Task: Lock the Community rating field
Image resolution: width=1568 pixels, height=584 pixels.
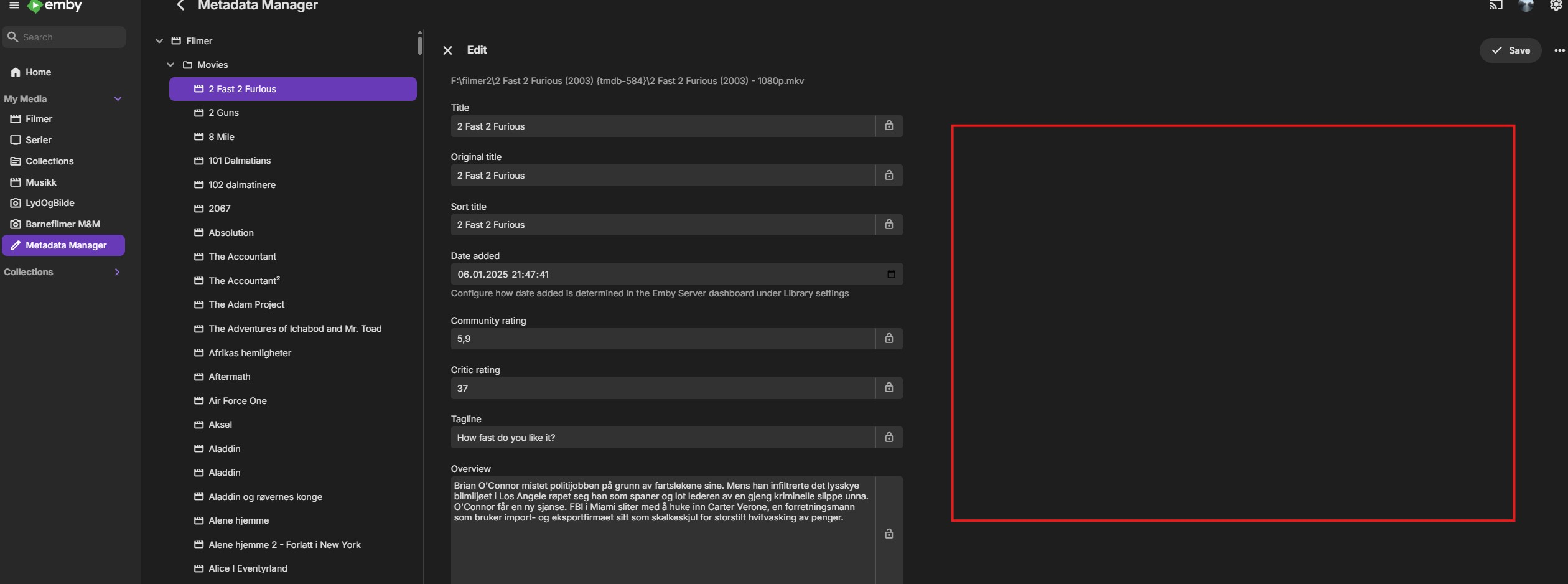Action: point(889,339)
